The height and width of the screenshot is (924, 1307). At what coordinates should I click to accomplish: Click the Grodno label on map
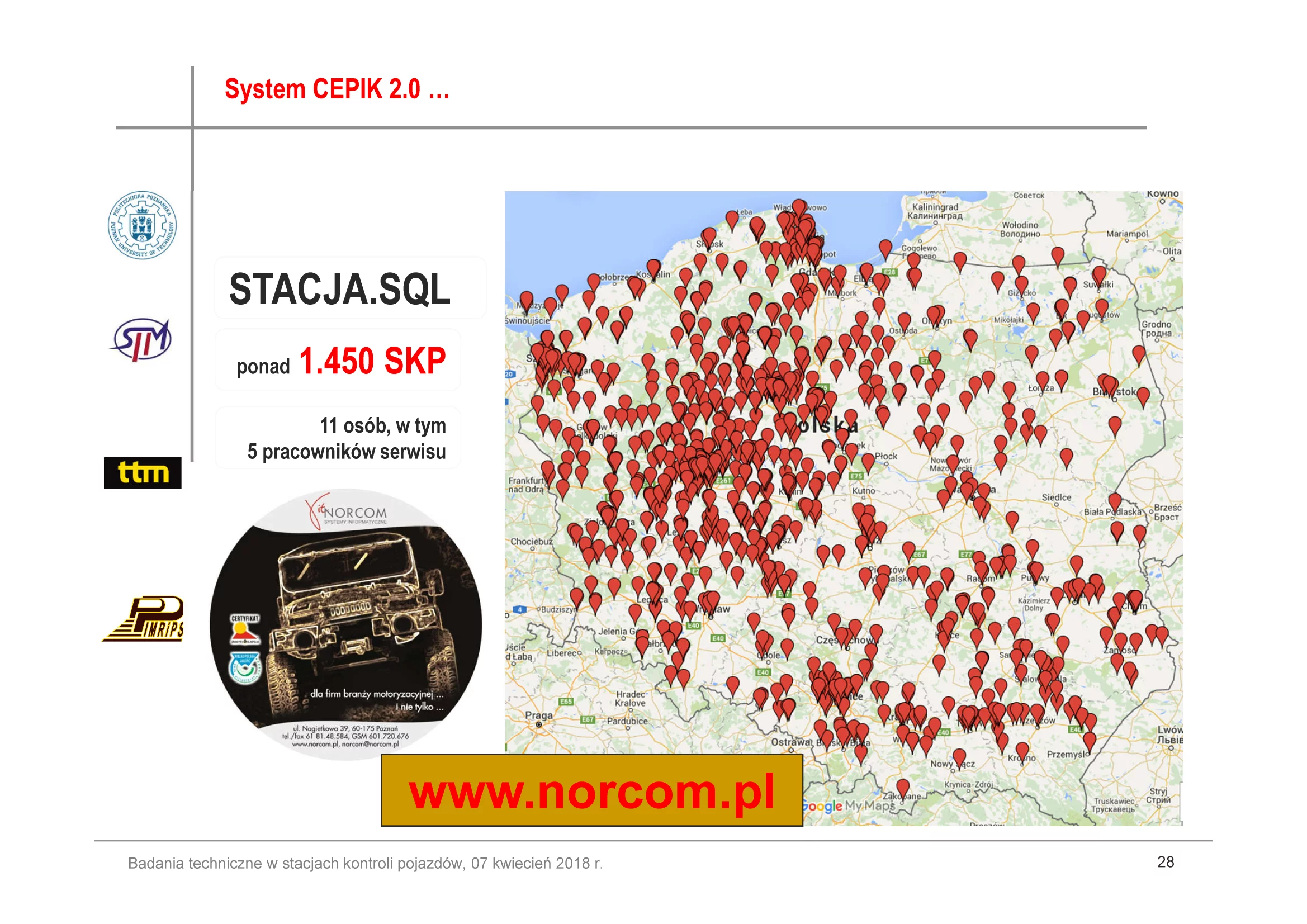(1157, 329)
